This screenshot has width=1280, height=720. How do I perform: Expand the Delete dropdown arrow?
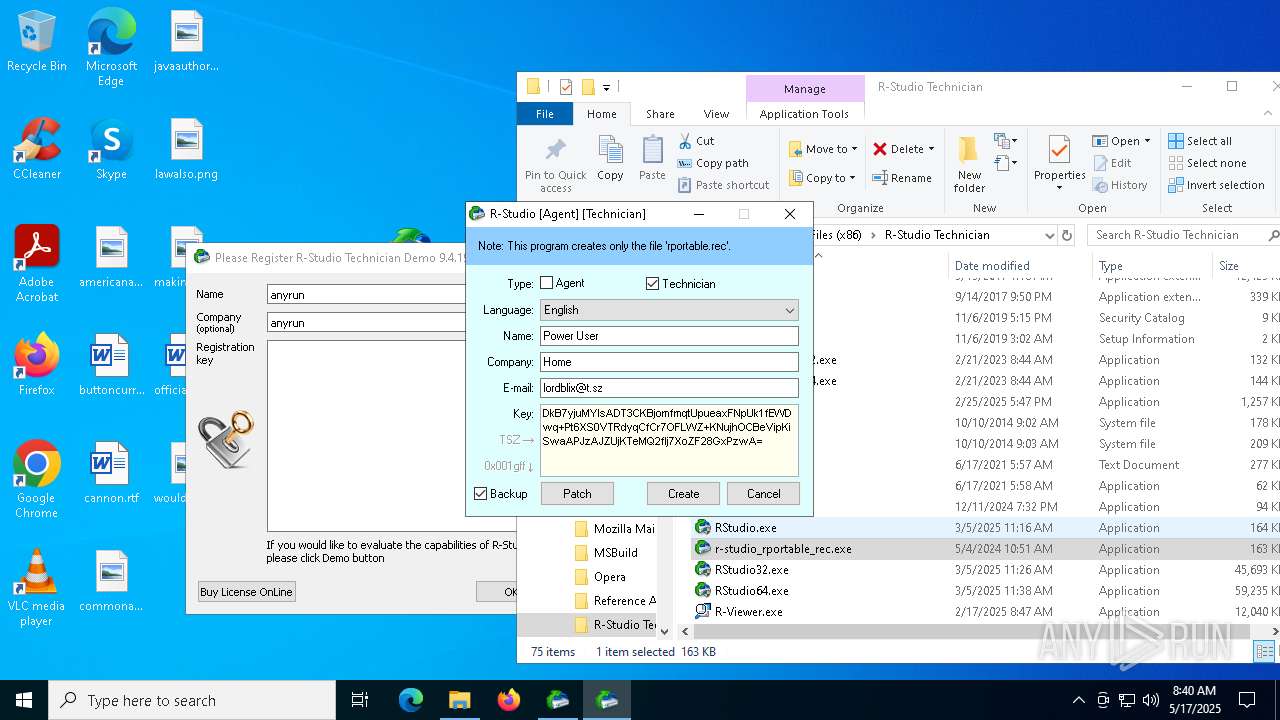pos(931,149)
